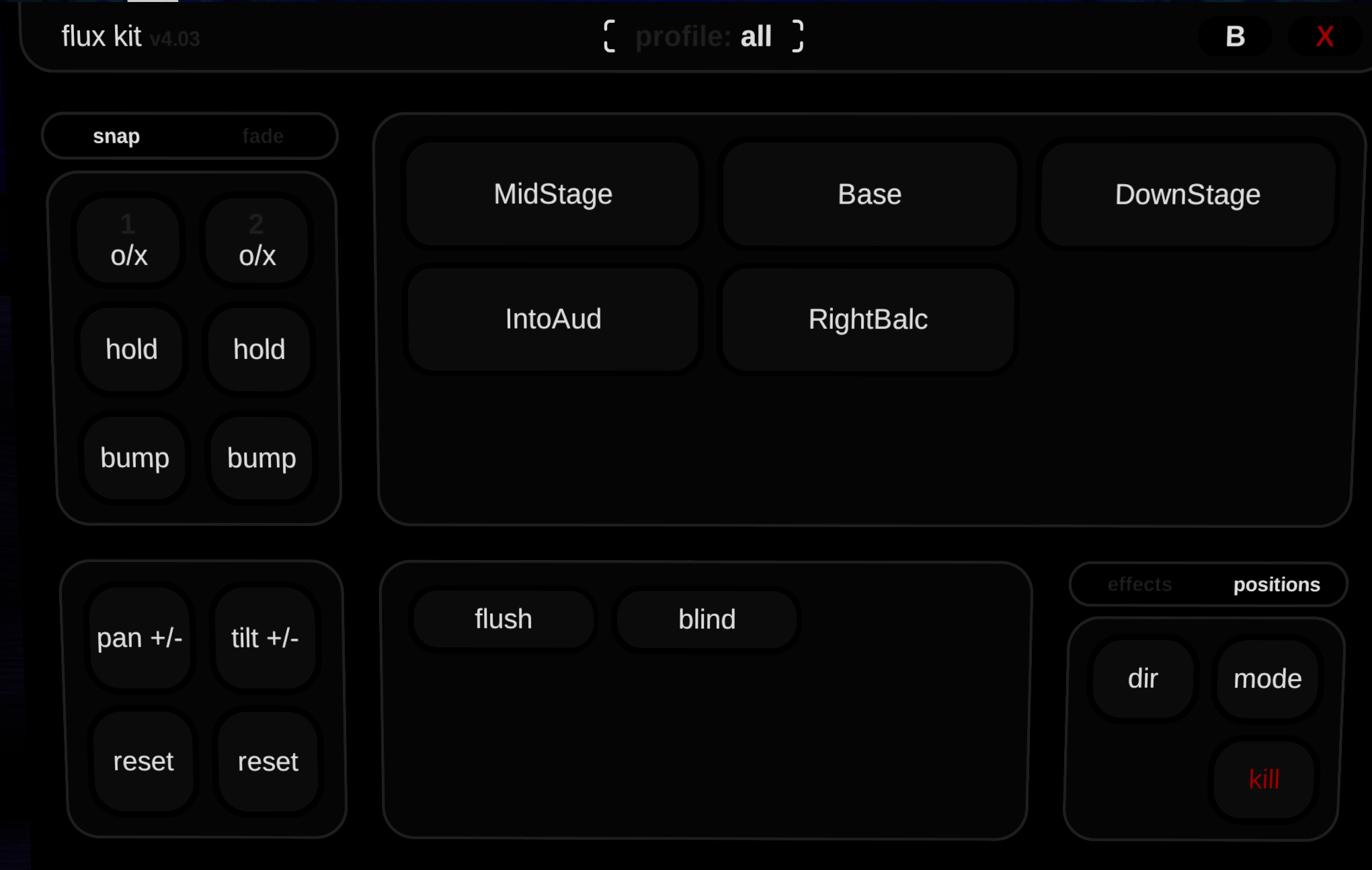Select the IntoAud position

pyautogui.click(x=552, y=319)
